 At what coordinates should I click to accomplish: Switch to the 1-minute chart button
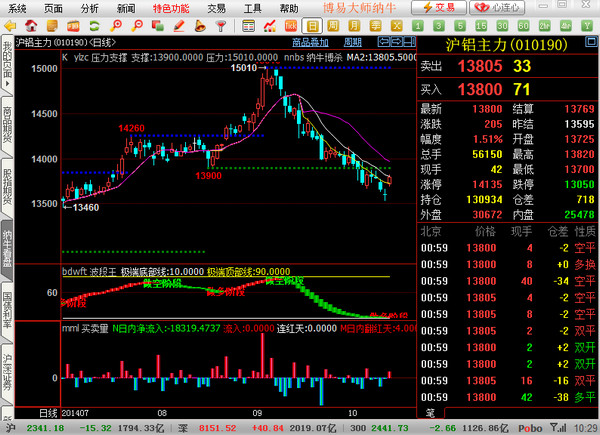417,26
